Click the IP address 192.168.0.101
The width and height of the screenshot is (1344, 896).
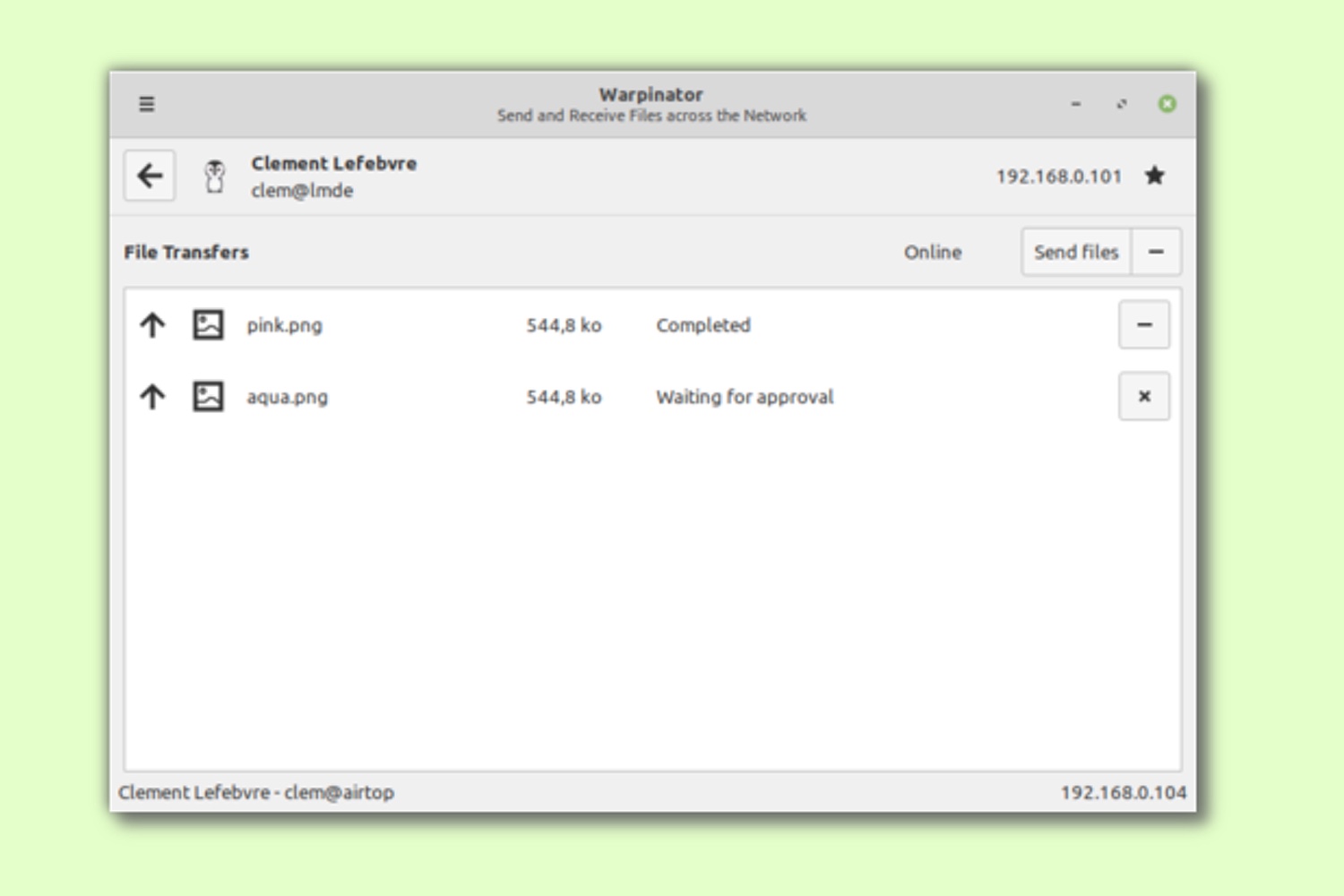tap(1060, 176)
